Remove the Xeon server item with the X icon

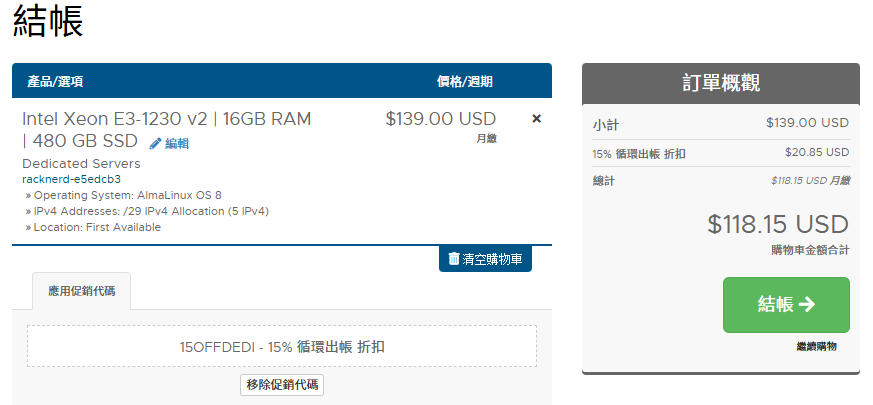tap(536, 119)
